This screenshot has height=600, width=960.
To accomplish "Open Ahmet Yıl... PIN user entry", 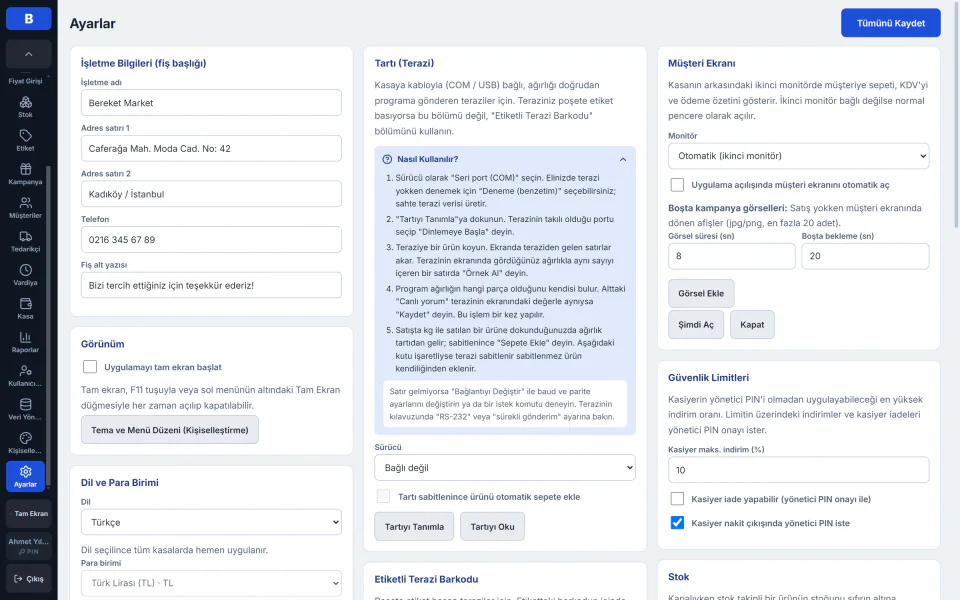I will tap(28, 546).
